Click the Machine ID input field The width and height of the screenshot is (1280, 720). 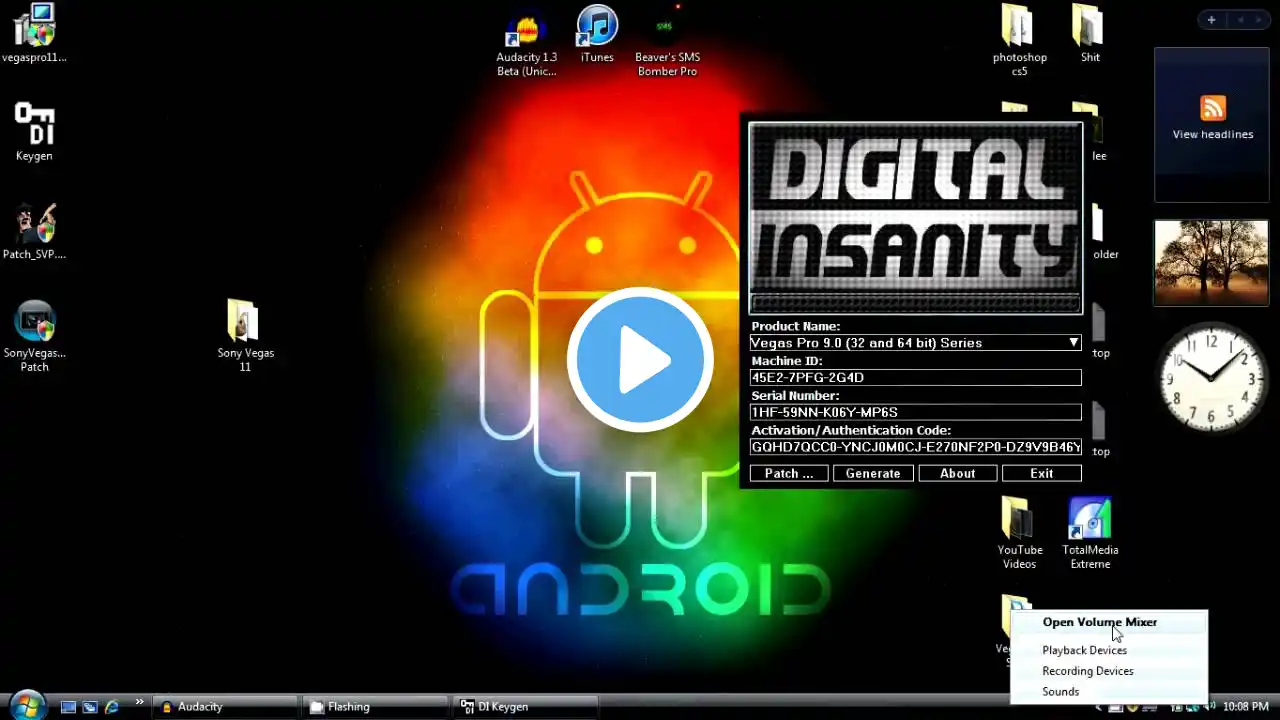pyautogui.click(x=915, y=378)
